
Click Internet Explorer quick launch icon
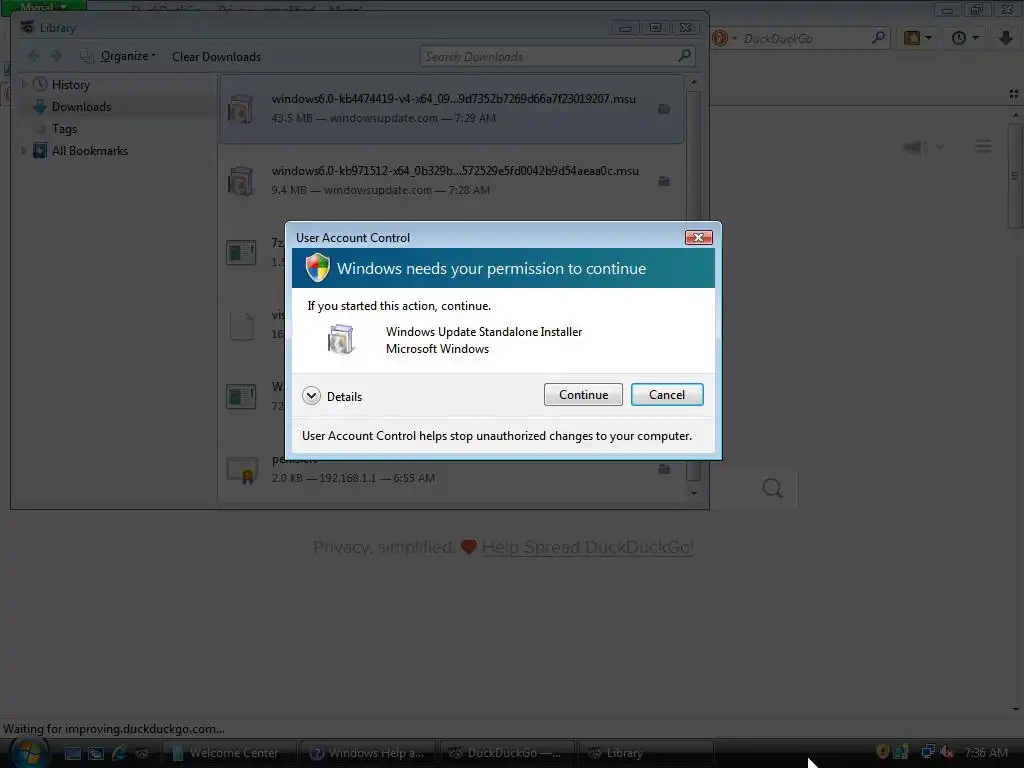pyautogui.click(x=119, y=754)
